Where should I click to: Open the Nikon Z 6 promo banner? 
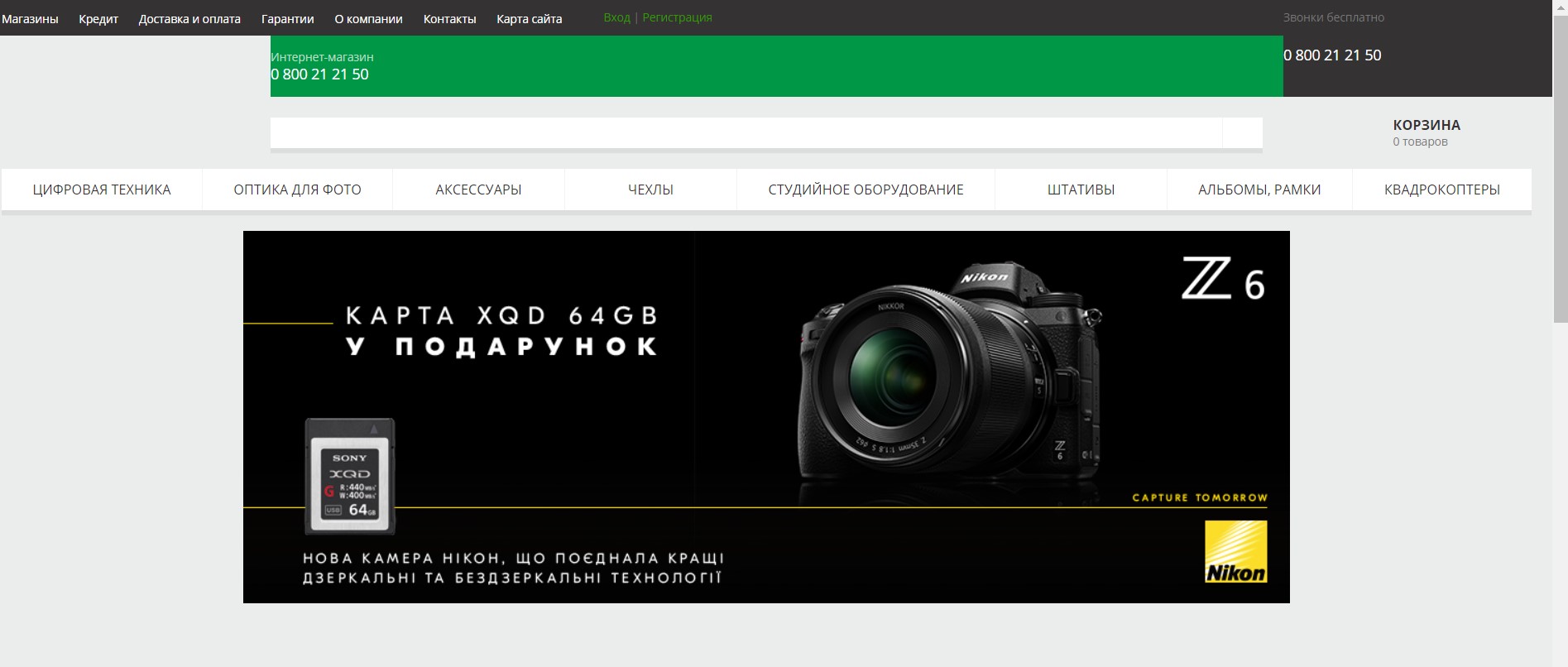pos(766,417)
